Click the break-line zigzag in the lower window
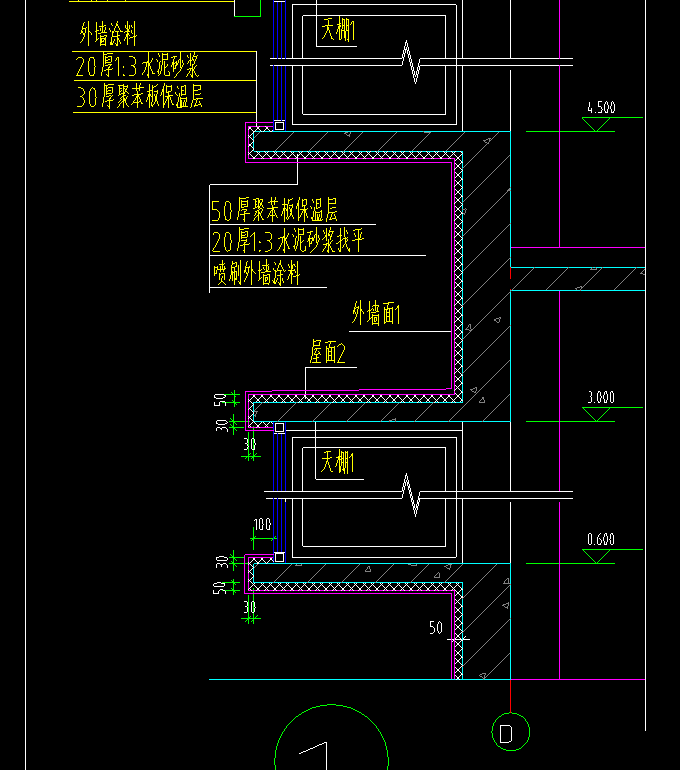 (411, 495)
